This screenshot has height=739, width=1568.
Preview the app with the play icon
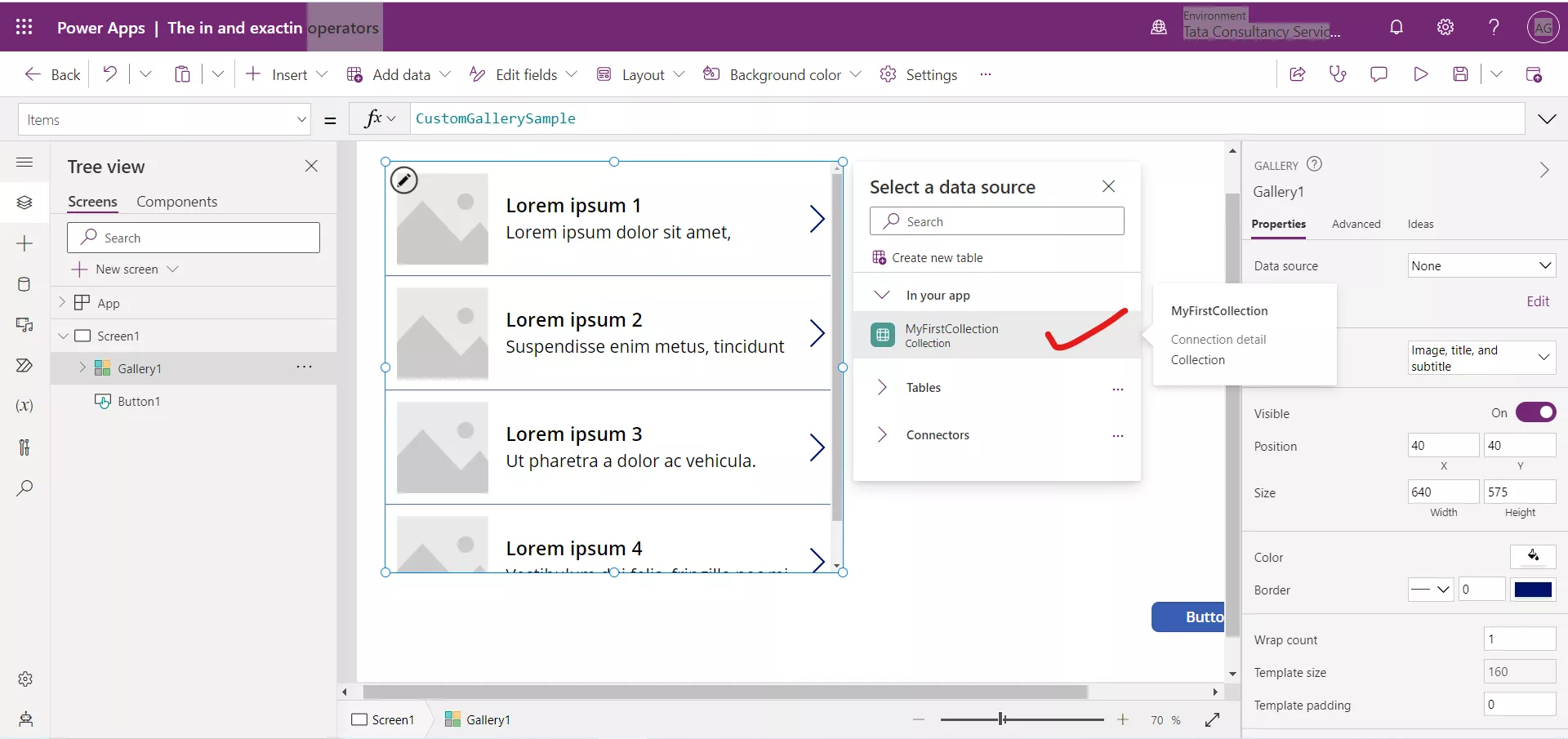pos(1420,73)
